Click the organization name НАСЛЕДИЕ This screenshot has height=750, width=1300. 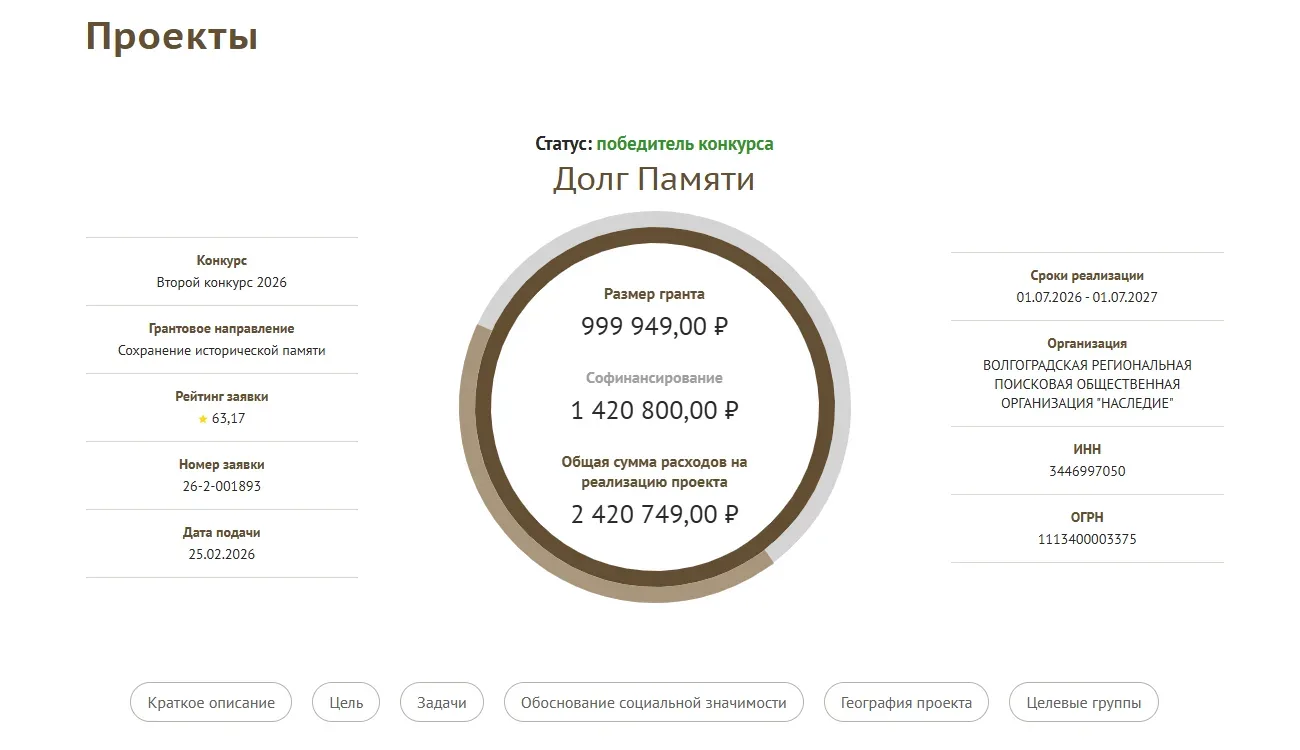(x=1087, y=384)
